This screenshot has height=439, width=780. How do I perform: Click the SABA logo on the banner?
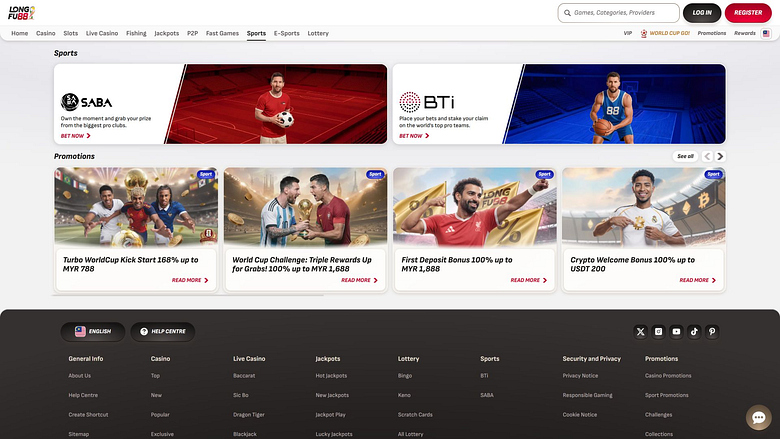coord(87,102)
